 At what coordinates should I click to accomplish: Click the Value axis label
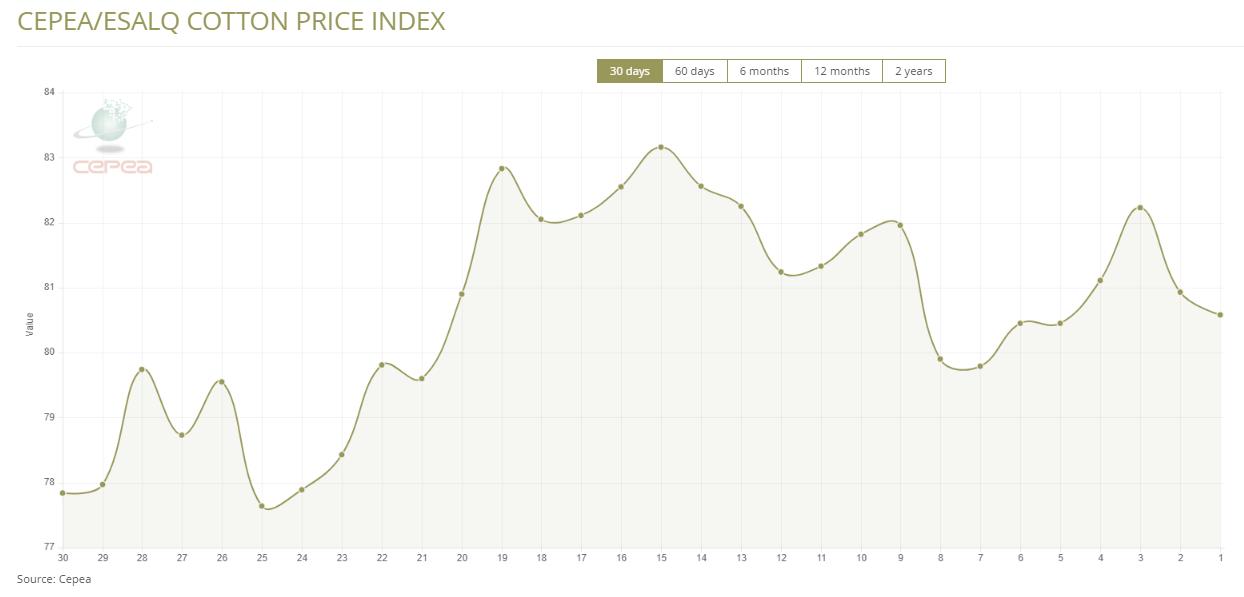(29, 323)
